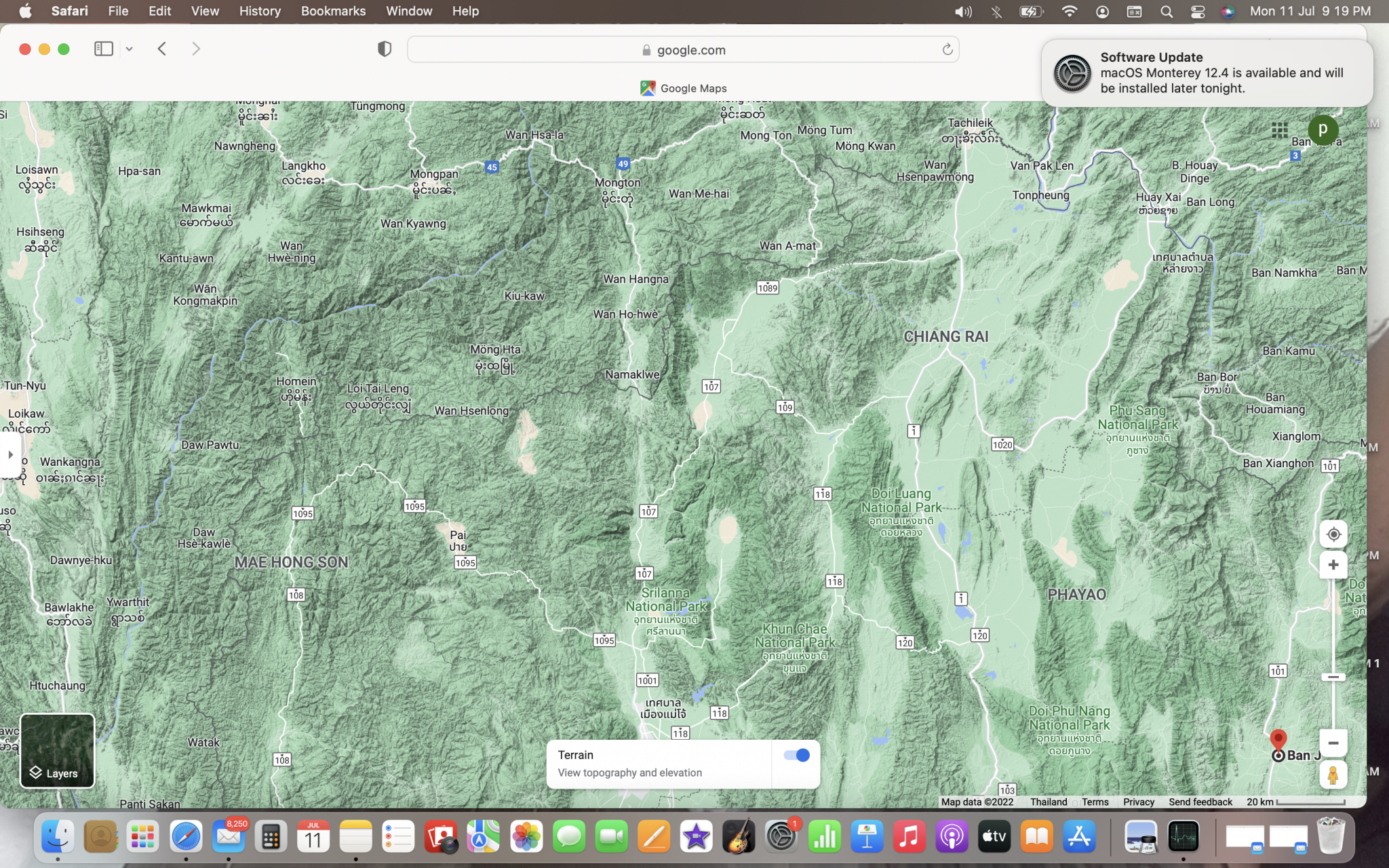The width and height of the screenshot is (1389, 868).
Task: Open the Terms link
Action: coord(1095,802)
